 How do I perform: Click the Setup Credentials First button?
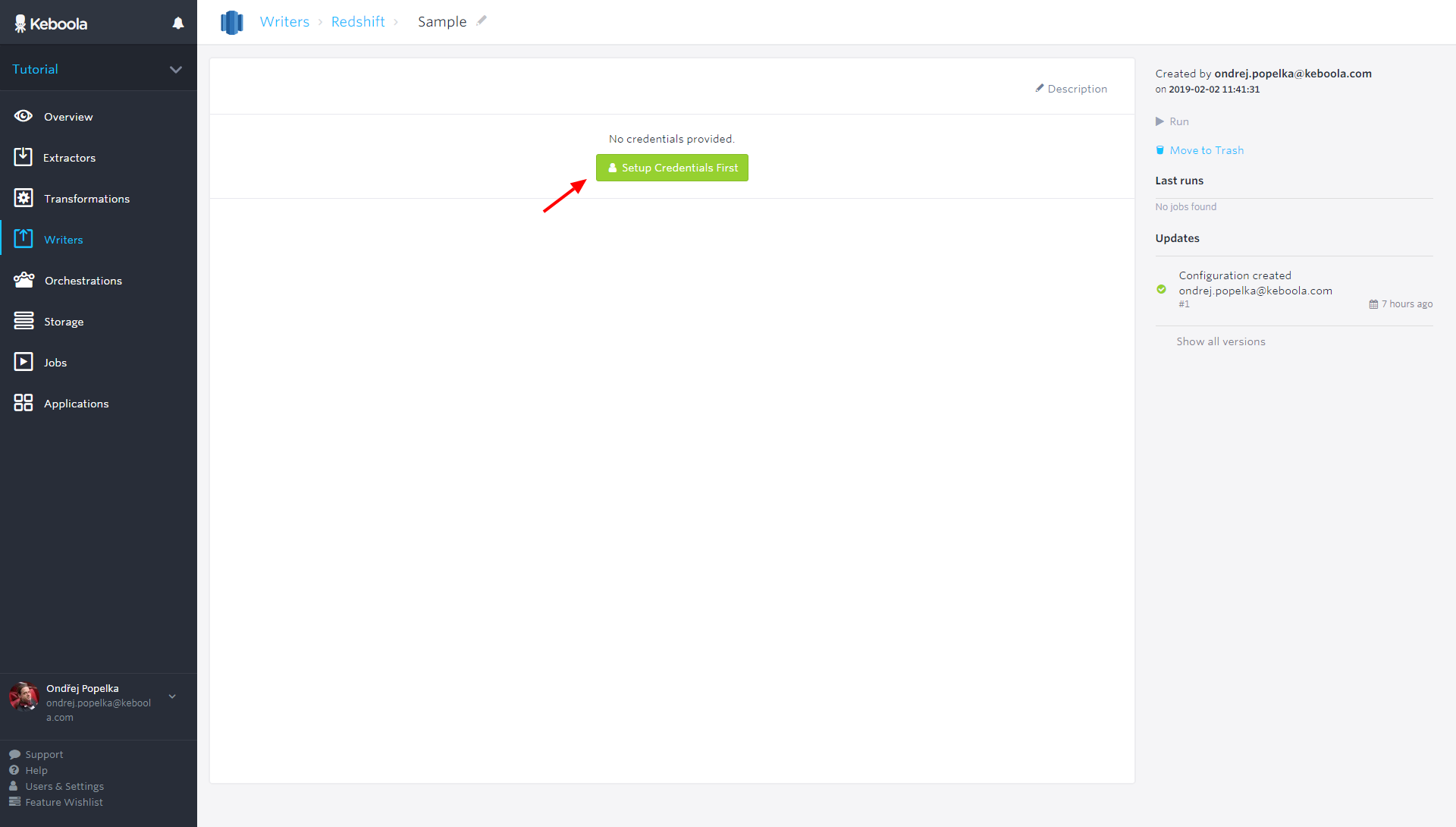[672, 168]
